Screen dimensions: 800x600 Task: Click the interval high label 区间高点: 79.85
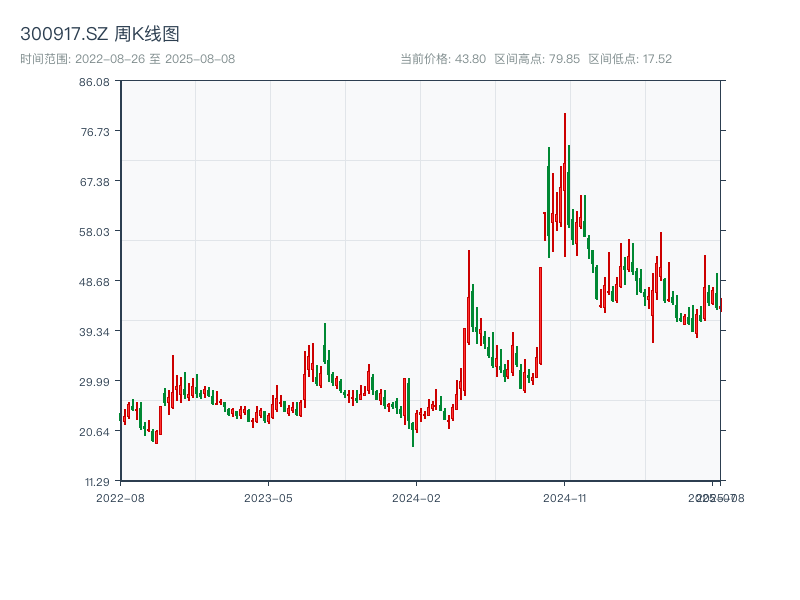[x=537, y=59]
